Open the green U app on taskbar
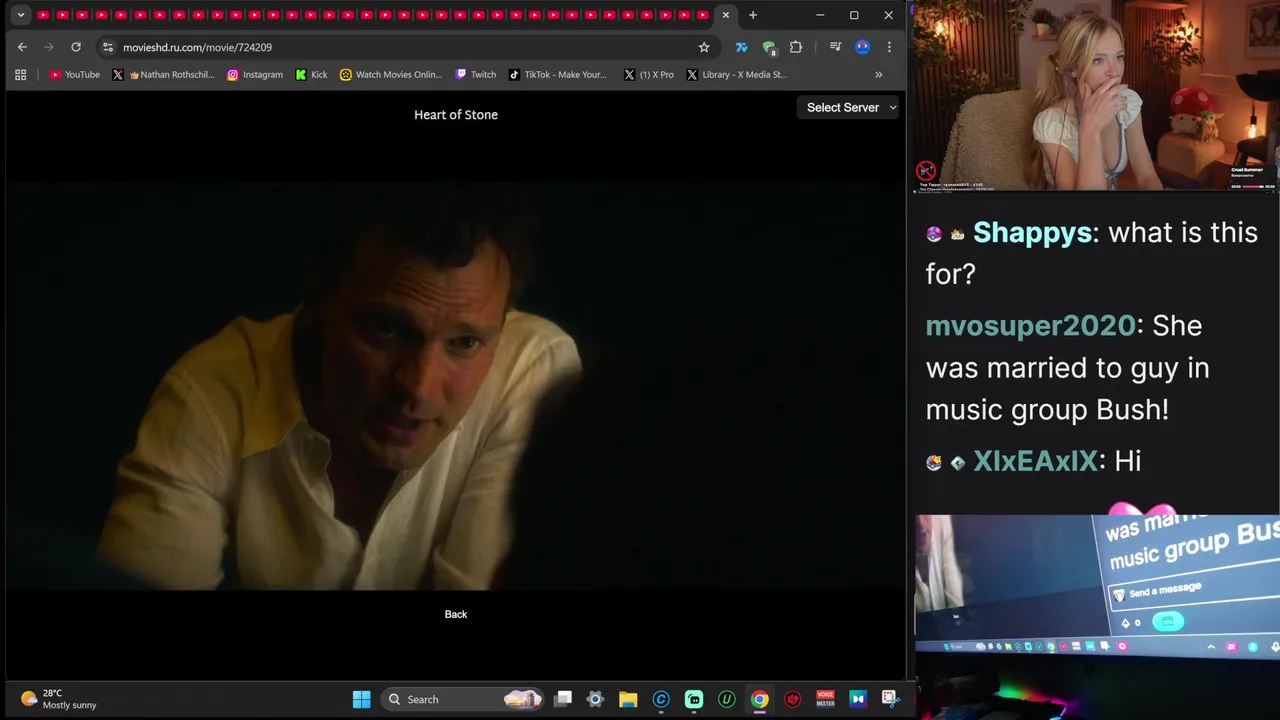 727,699
